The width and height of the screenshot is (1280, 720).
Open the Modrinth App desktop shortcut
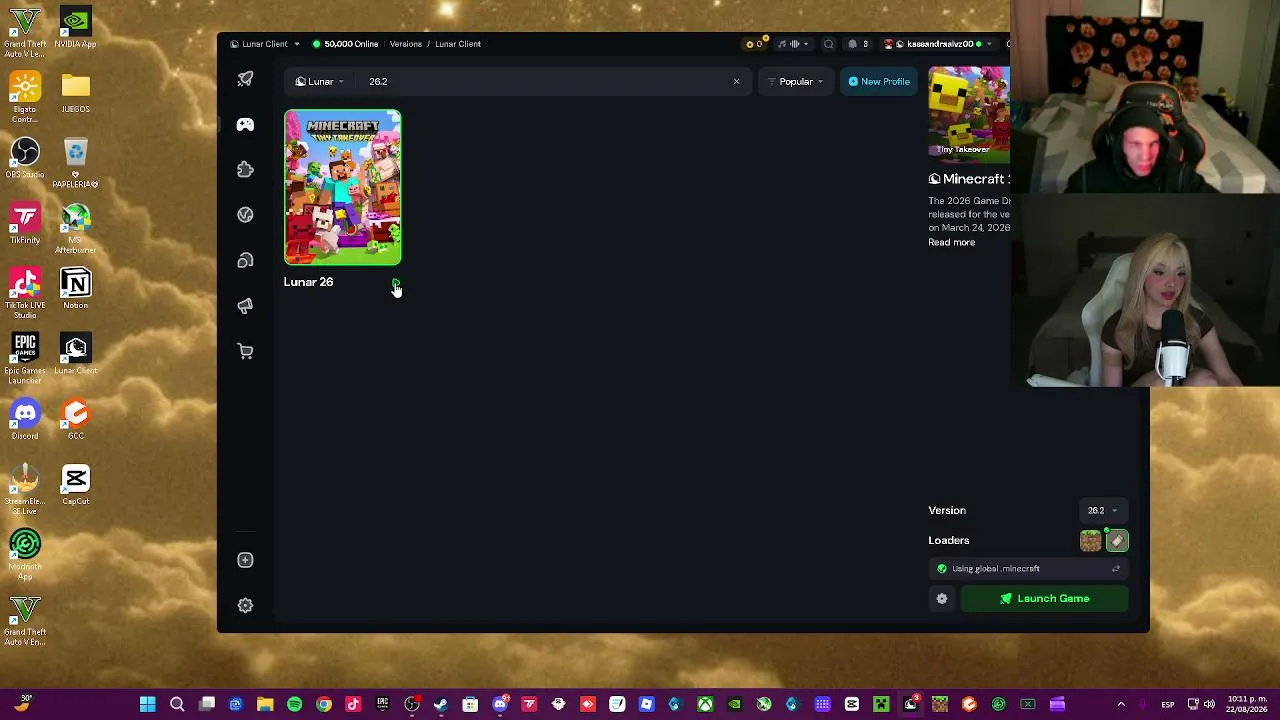coord(25,554)
